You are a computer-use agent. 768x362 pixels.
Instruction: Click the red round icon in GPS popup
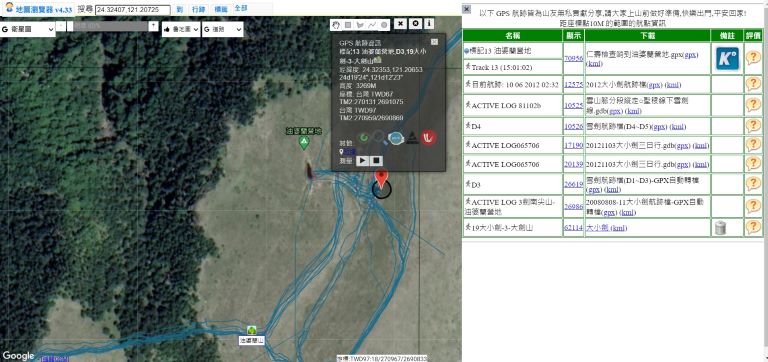(428, 138)
